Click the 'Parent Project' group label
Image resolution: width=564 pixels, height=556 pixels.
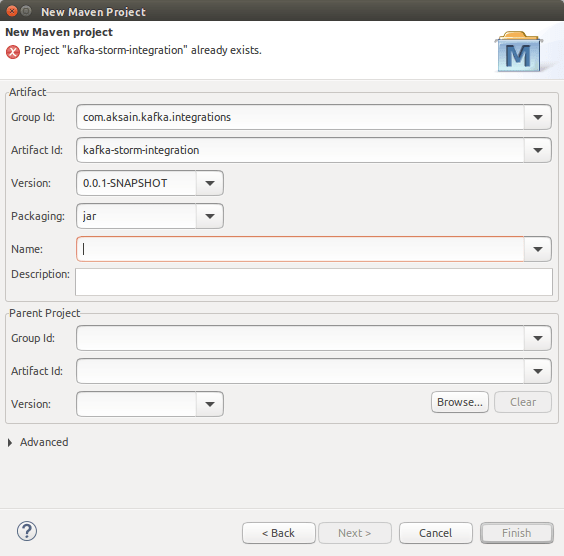pyautogui.click(x=44, y=313)
